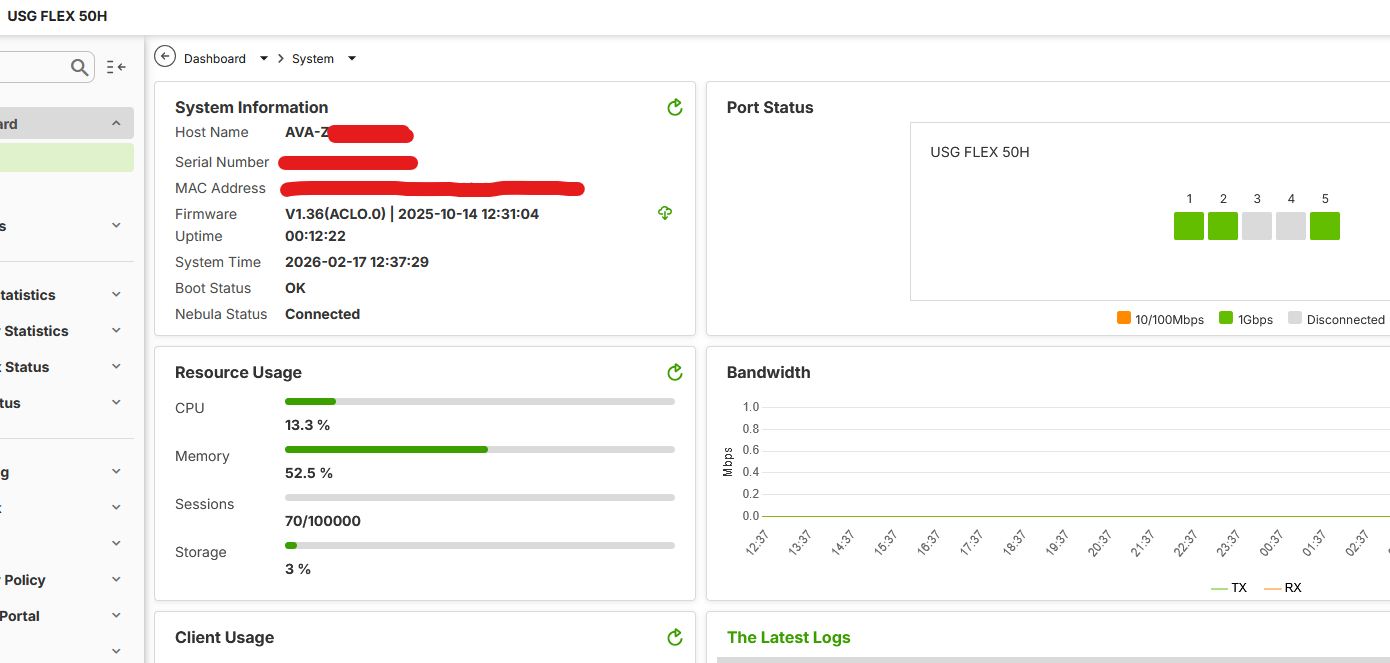Click the Port Status panel heading
The image size is (1390, 663).
[770, 107]
